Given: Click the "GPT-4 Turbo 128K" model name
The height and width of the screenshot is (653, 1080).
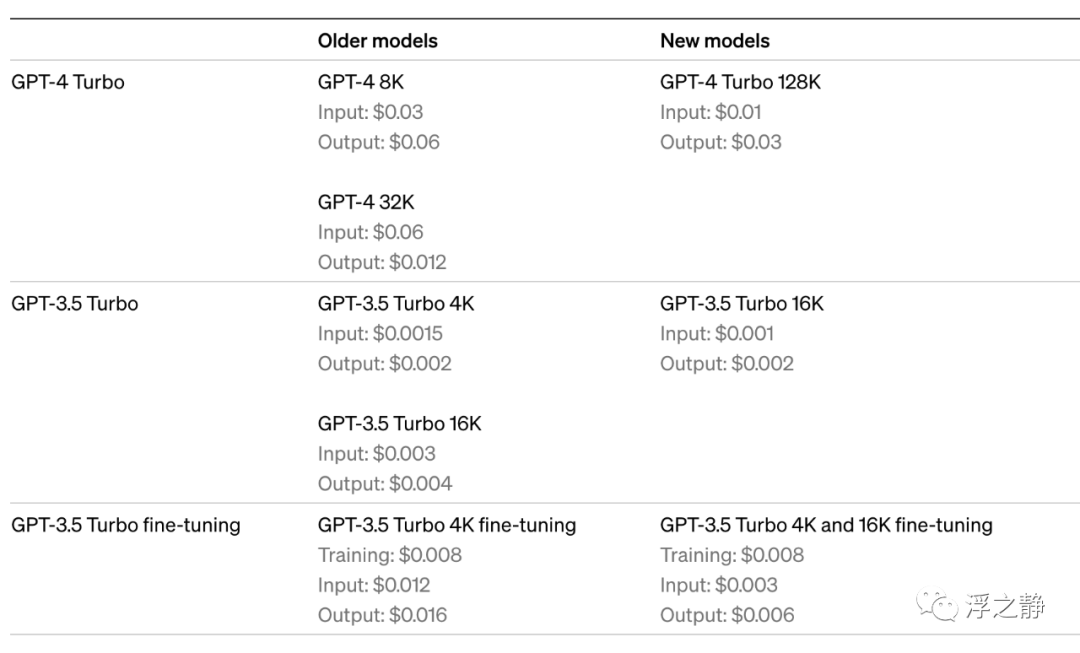Looking at the screenshot, I should click(740, 82).
